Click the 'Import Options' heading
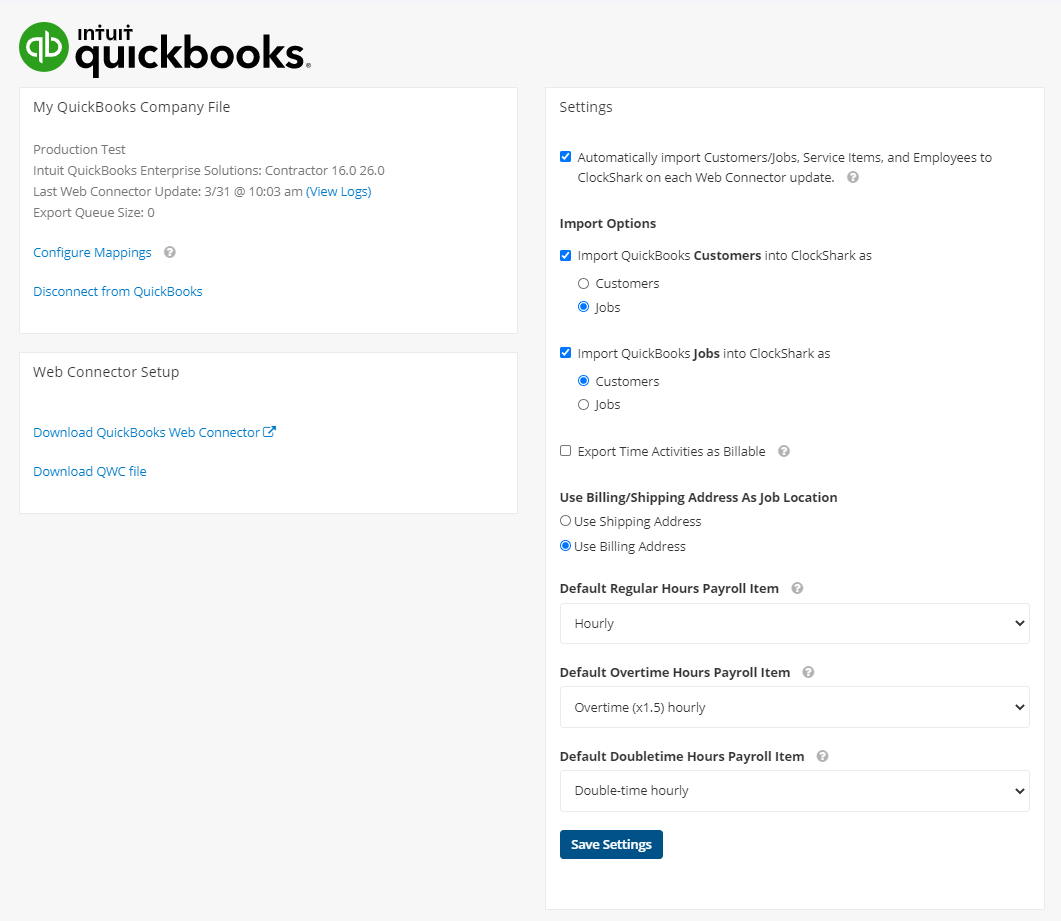Screen dimensions: 1061x921 [608, 223]
